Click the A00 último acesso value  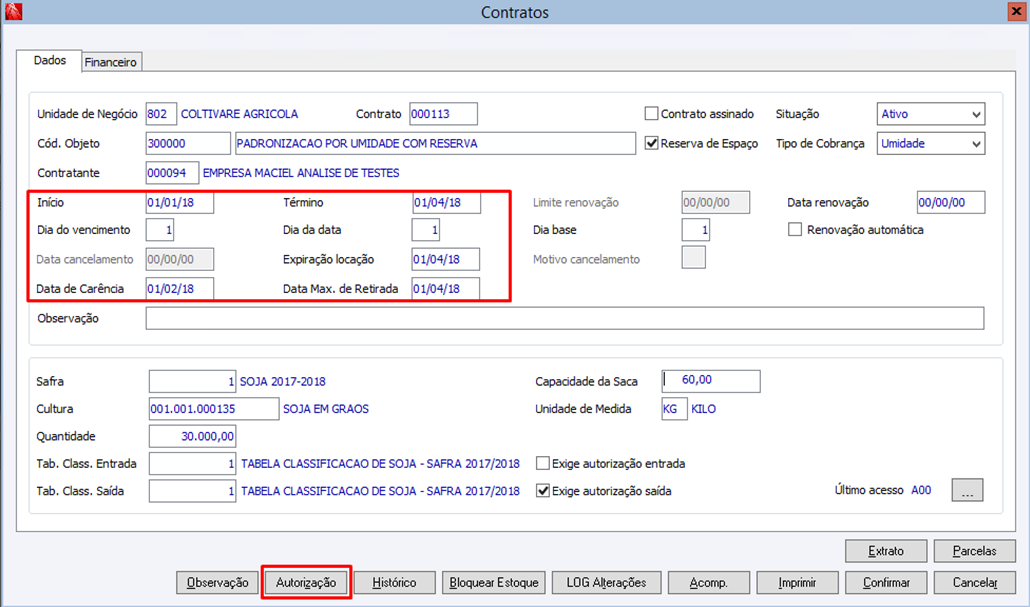(x=921, y=490)
